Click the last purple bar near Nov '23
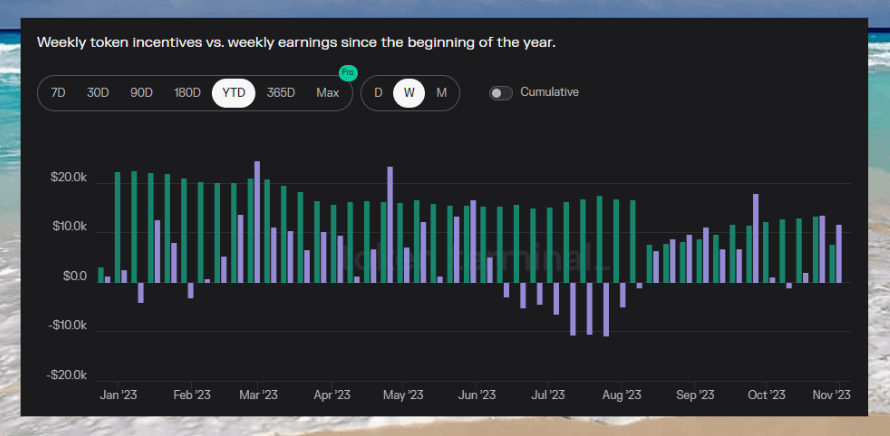890x436 pixels. [839, 253]
